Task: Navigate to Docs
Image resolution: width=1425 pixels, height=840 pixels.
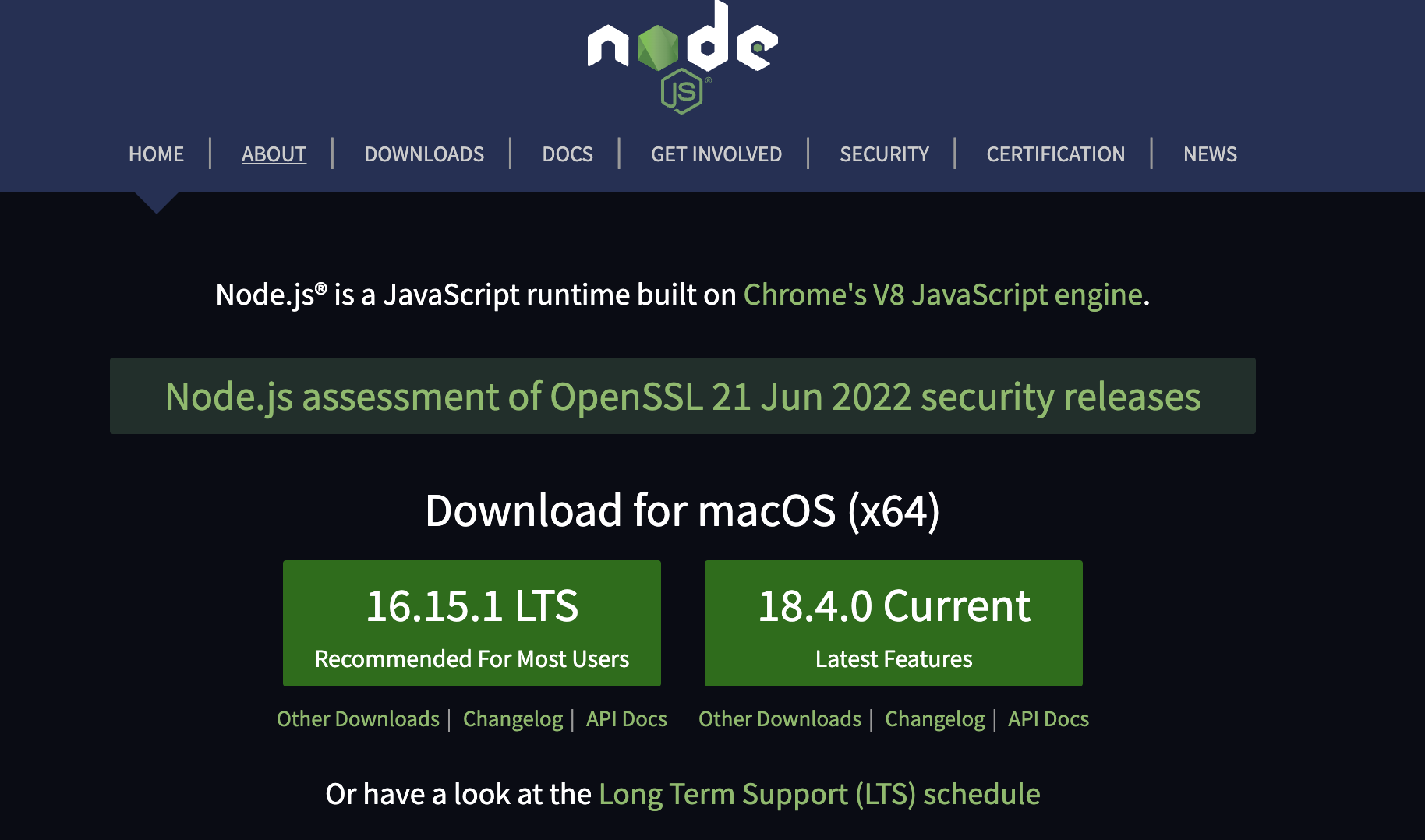Action: [568, 154]
